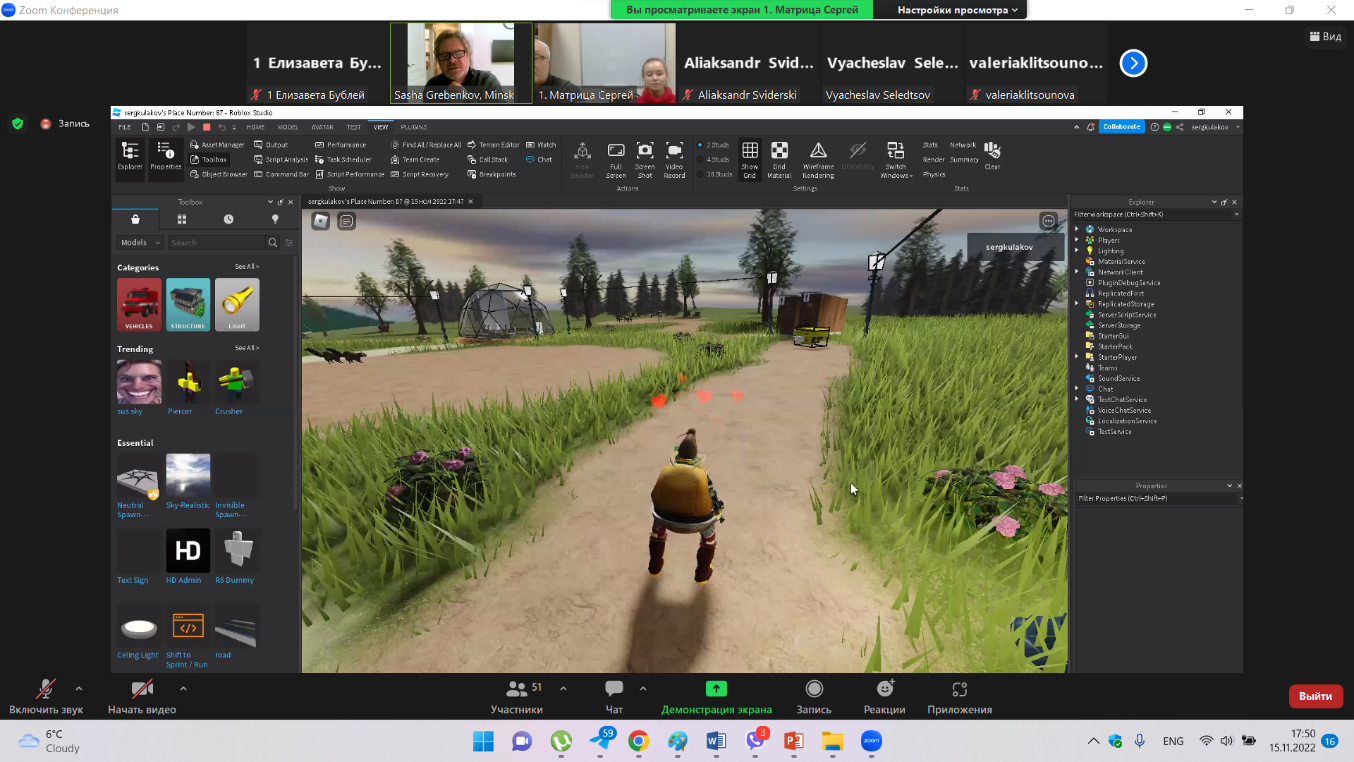Start Video Record in Studio
Screen dimensions: 1354x762
point(674,159)
